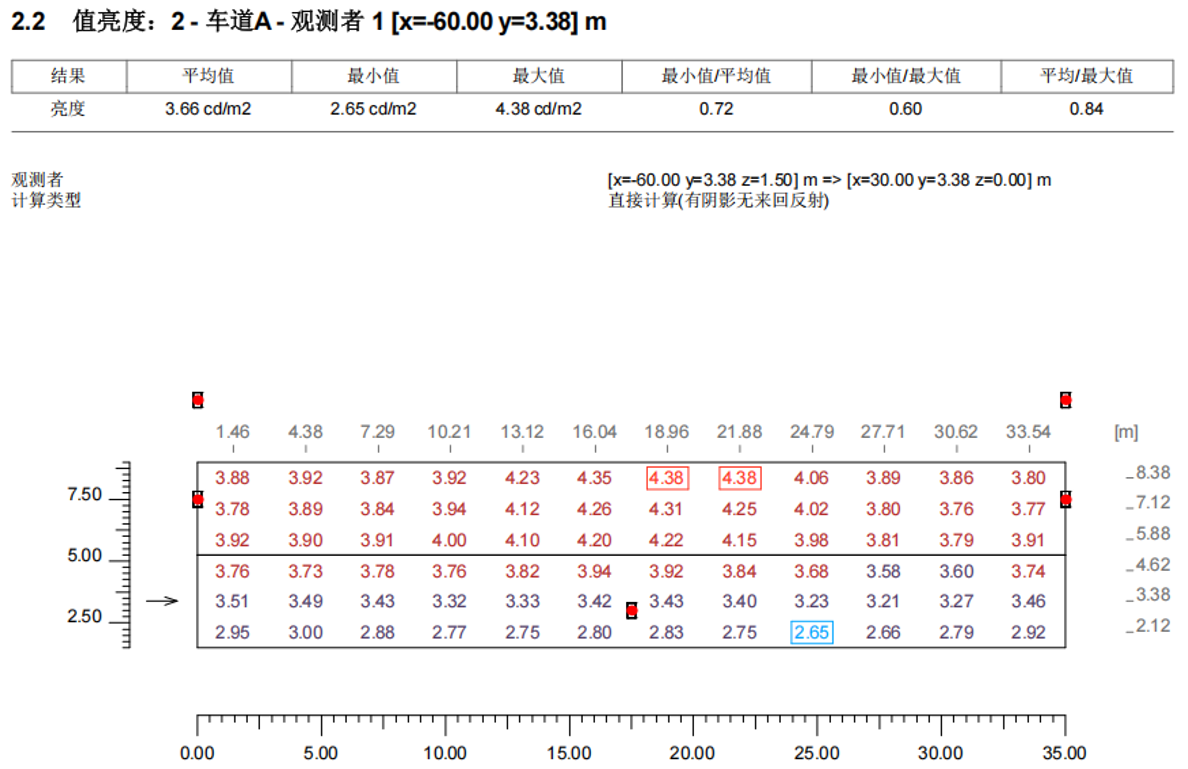This screenshot has width=1188, height=769.
Task: Click the 17.50 m tick on the bottom scale ruler
Action: point(631,722)
